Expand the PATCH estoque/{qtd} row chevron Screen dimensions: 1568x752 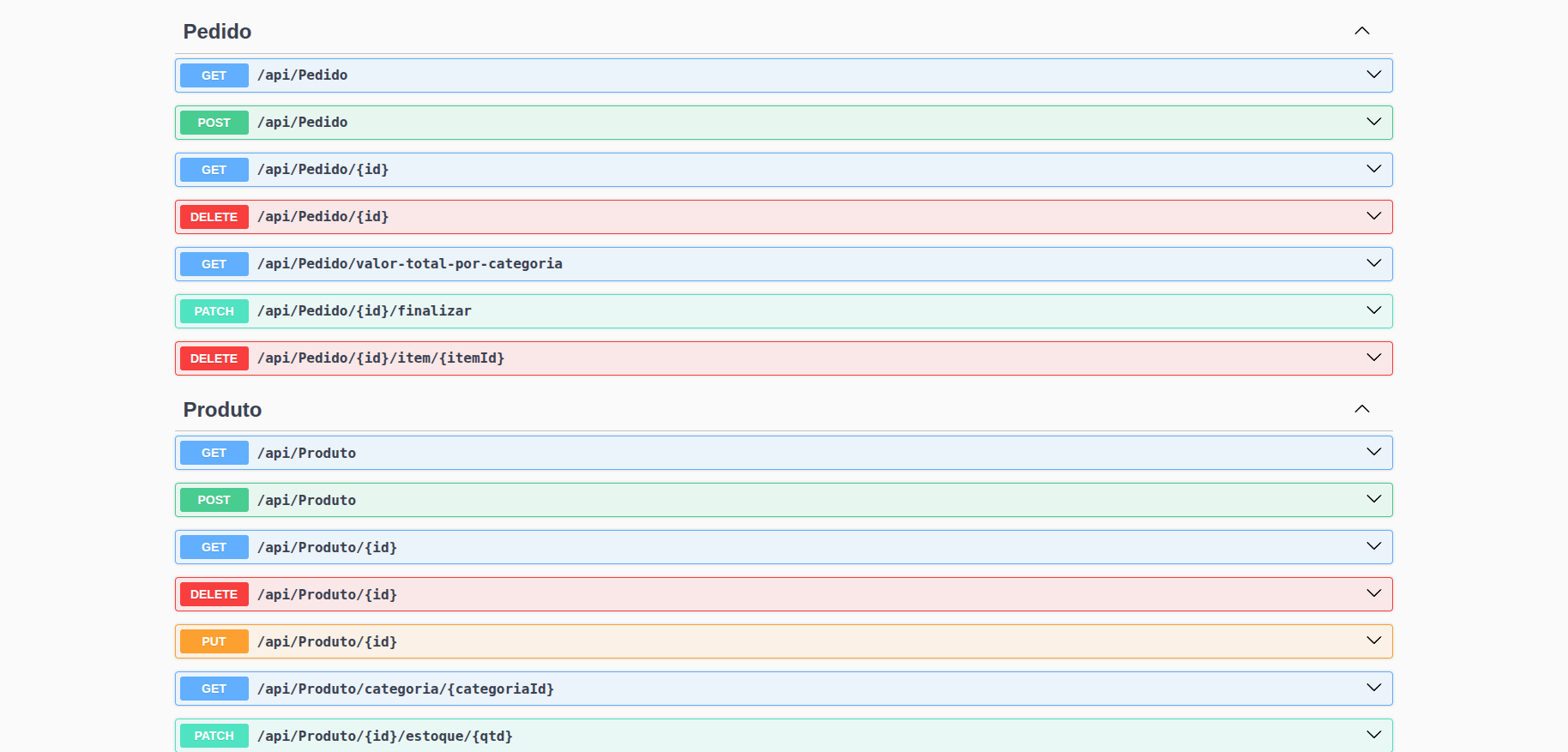[1373, 735]
